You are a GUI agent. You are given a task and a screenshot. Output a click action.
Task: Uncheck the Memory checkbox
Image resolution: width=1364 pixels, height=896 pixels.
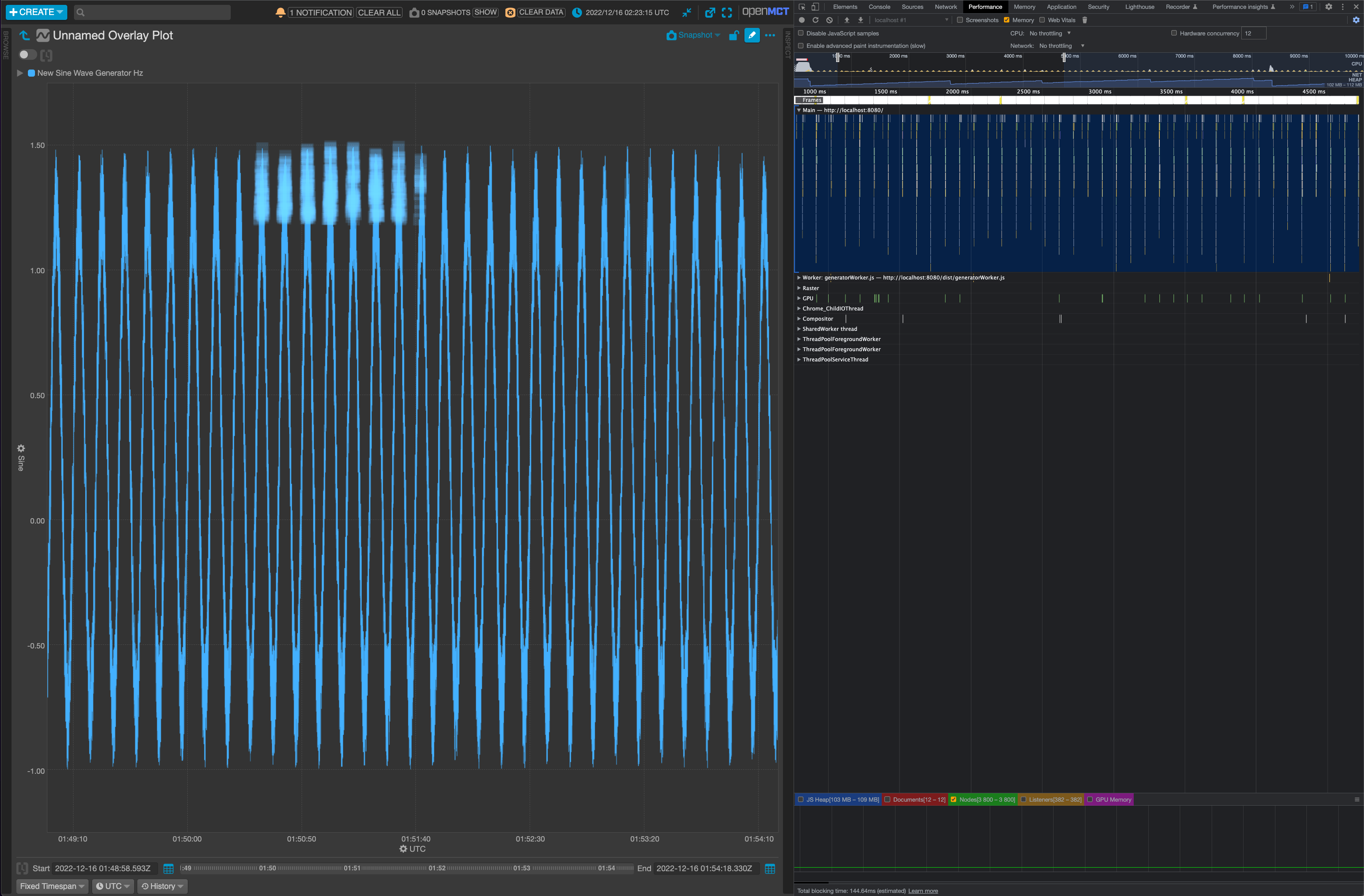click(1006, 20)
